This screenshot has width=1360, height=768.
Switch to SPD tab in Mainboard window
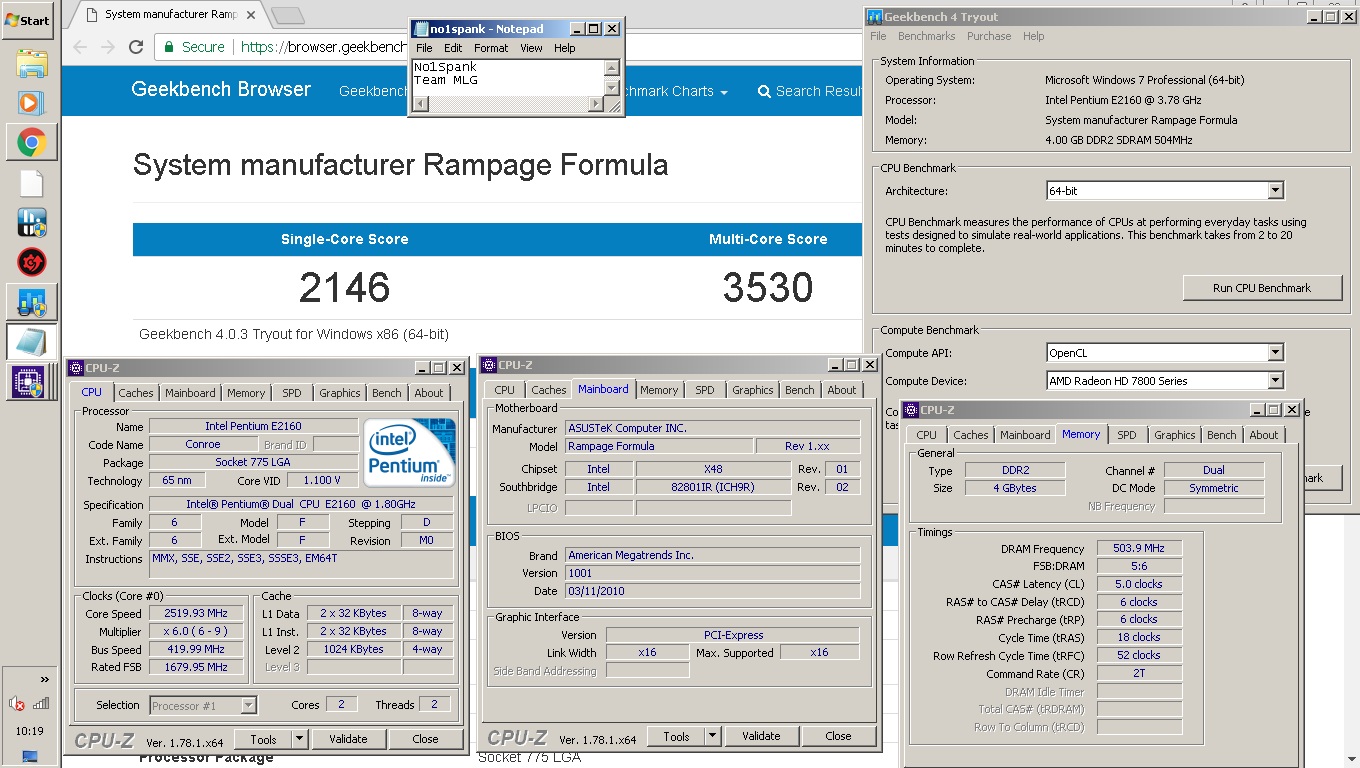click(x=705, y=390)
